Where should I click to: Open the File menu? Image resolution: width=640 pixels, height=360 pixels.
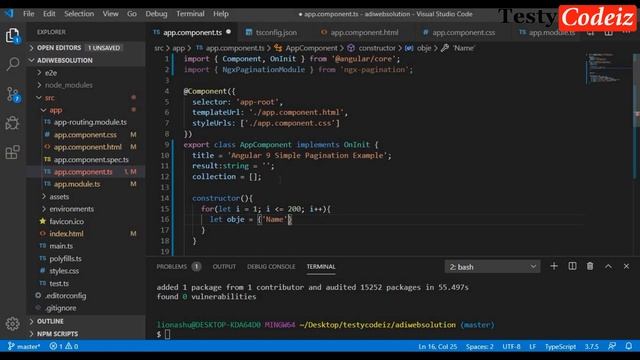(29, 13)
